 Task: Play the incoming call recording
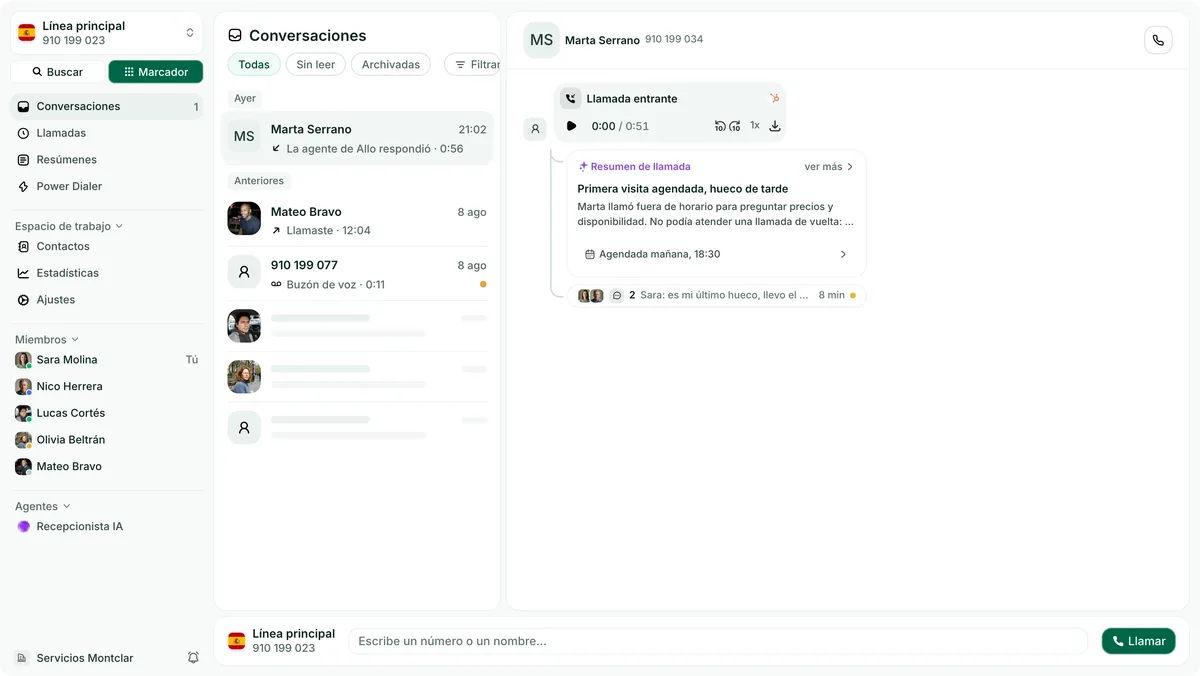(571, 126)
